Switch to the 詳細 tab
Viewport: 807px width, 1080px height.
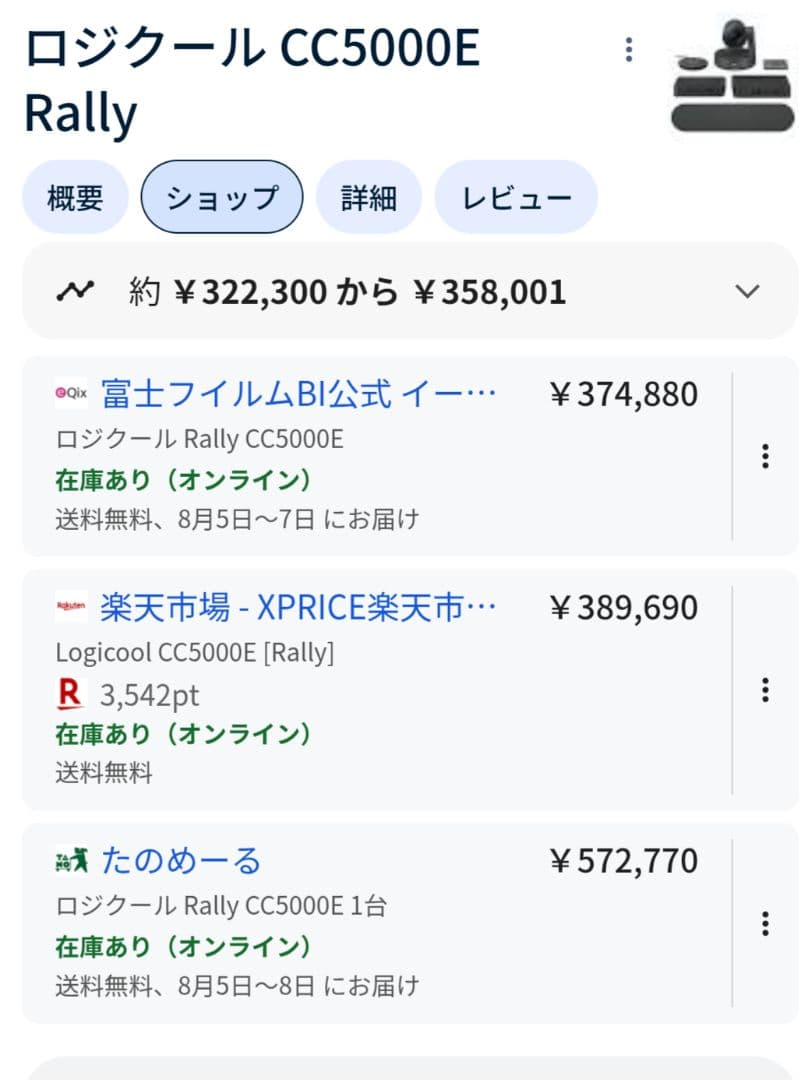click(x=367, y=197)
